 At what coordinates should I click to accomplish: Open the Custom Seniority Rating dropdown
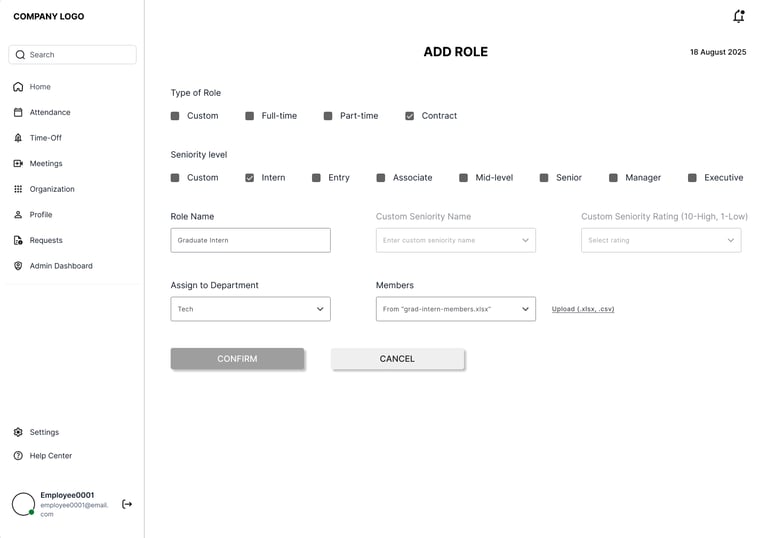click(x=661, y=240)
